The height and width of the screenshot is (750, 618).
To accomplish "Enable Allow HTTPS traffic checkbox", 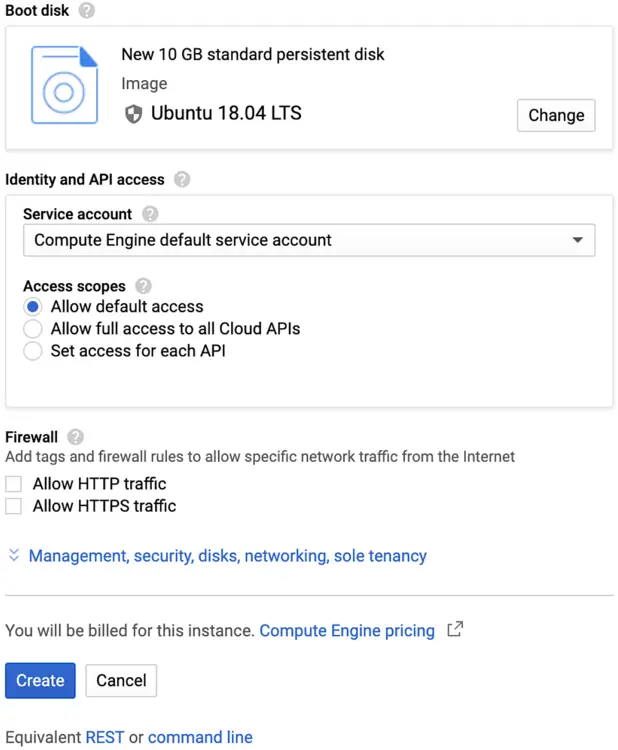I will [14, 507].
